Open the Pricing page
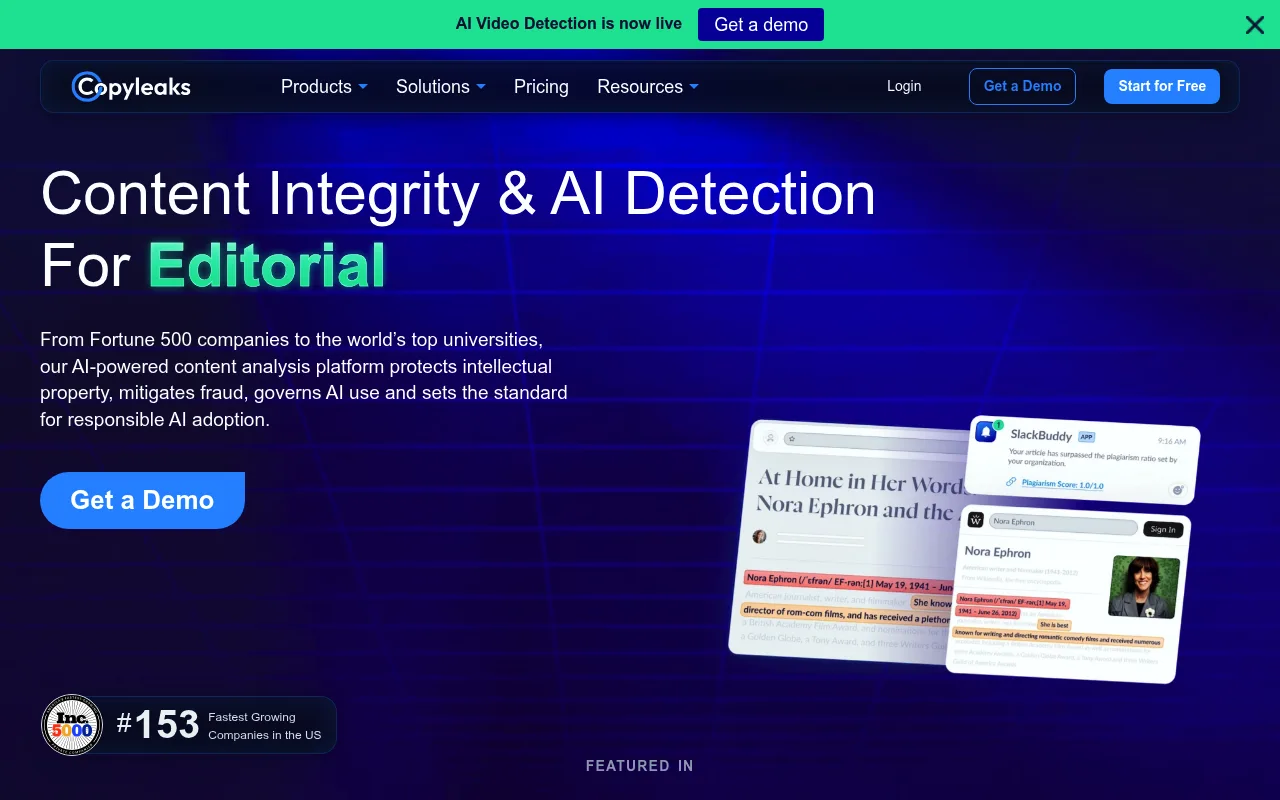1280x800 pixels. (541, 87)
